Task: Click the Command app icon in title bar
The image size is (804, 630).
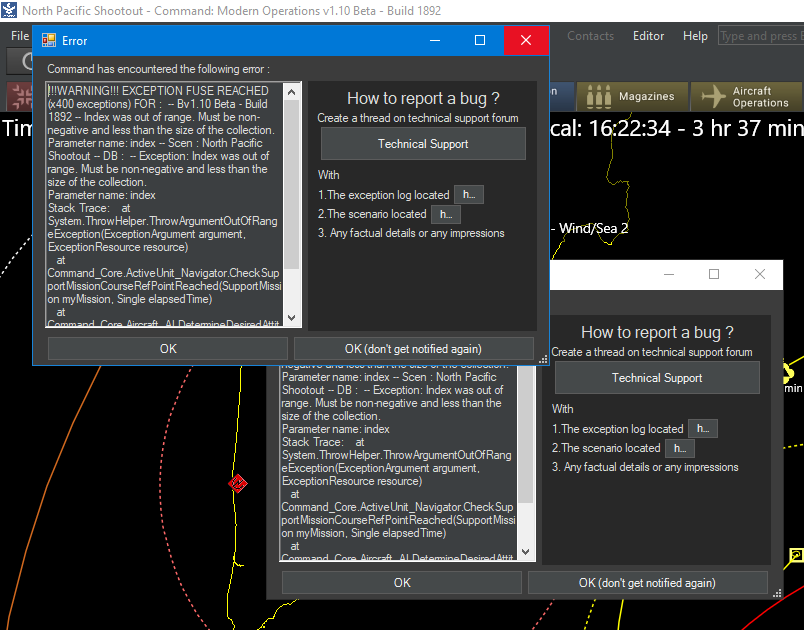Action: [x=9, y=10]
